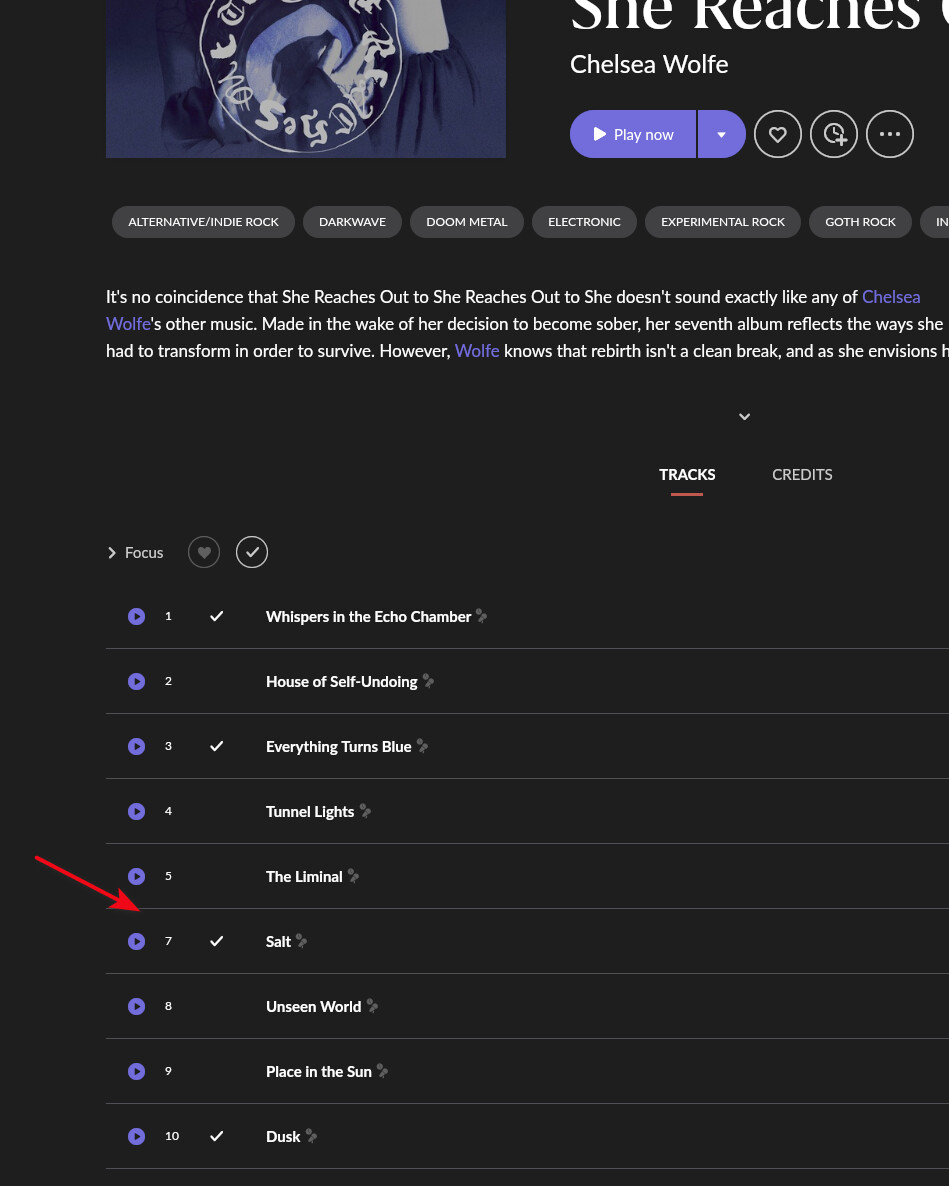Image resolution: width=949 pixels, height=1186 pixels.
Task: Click microphone icon beside Salt
Action: 301,942
